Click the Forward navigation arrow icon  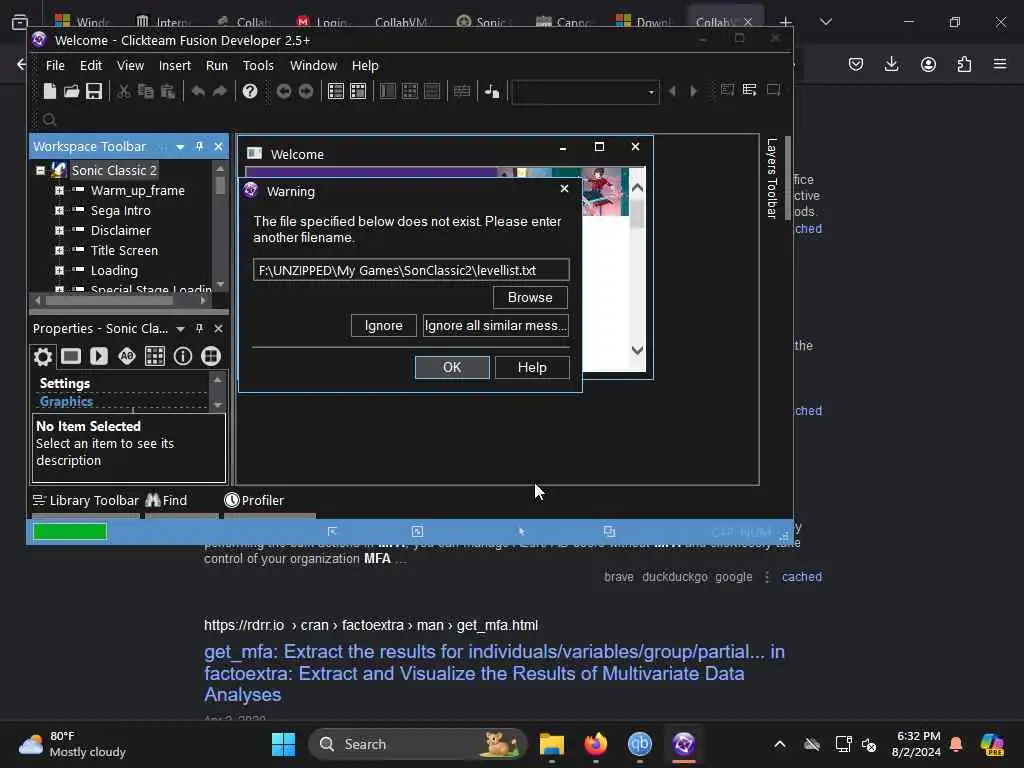click(x=306, y=91)
